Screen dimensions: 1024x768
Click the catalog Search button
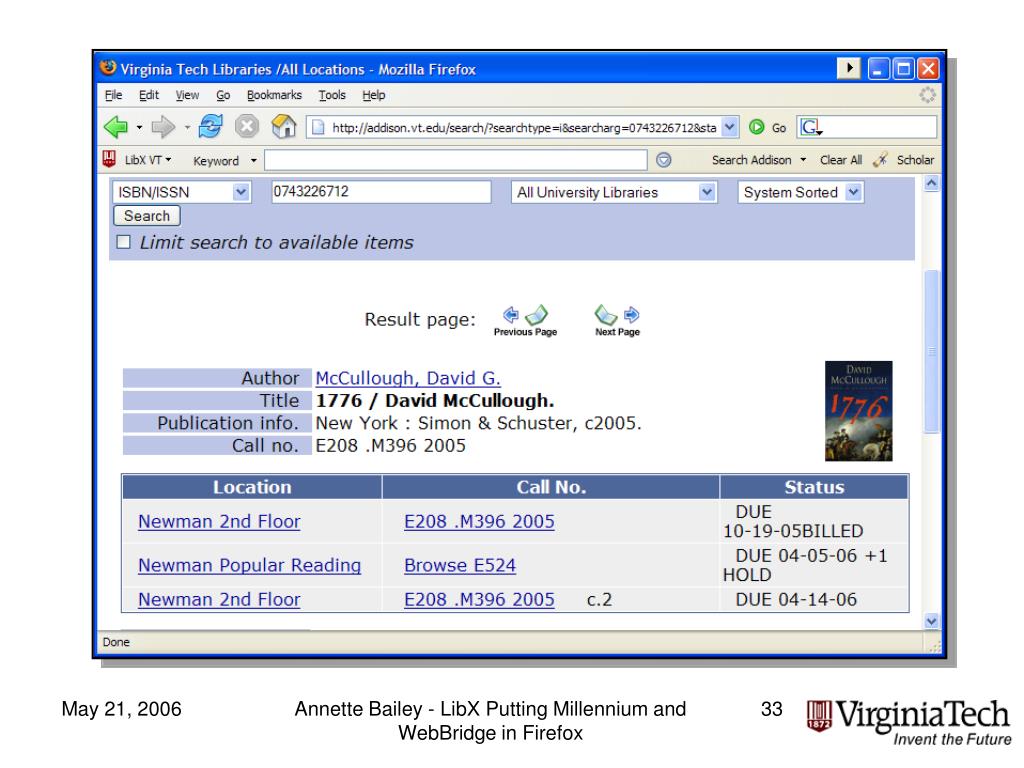147,216
